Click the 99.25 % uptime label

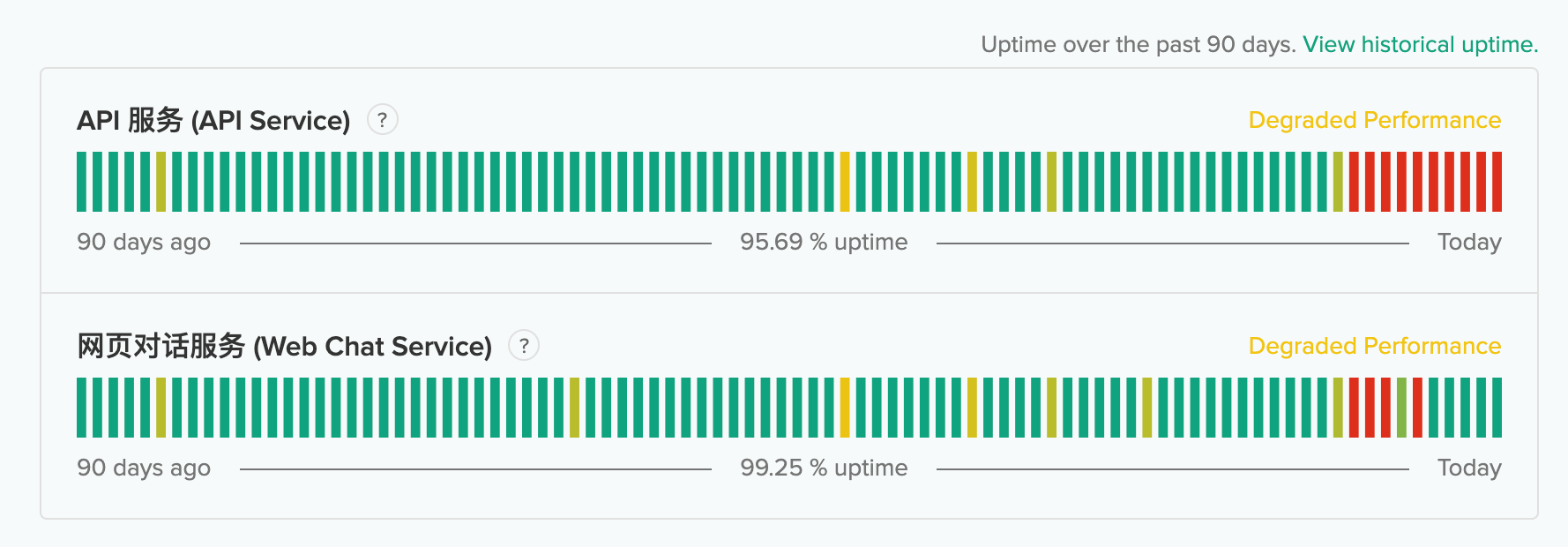[x=824, y=468]
